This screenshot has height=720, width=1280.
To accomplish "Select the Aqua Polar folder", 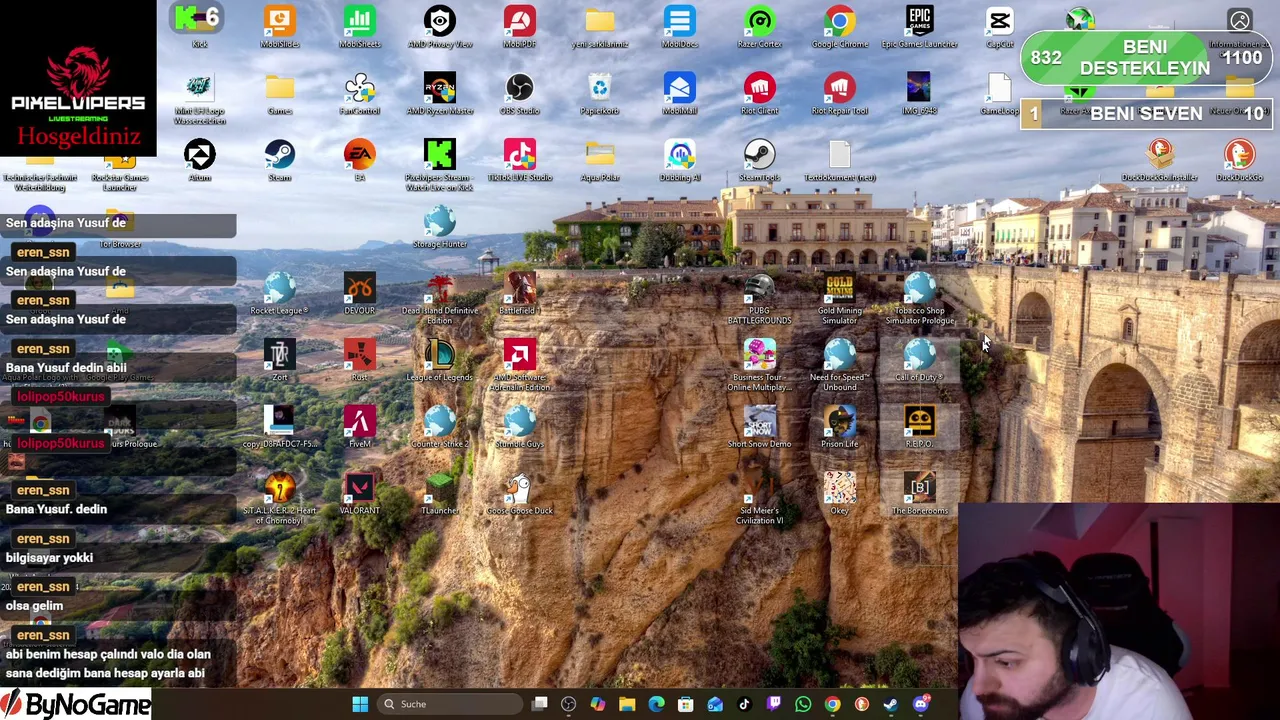I will click(599, 161).
